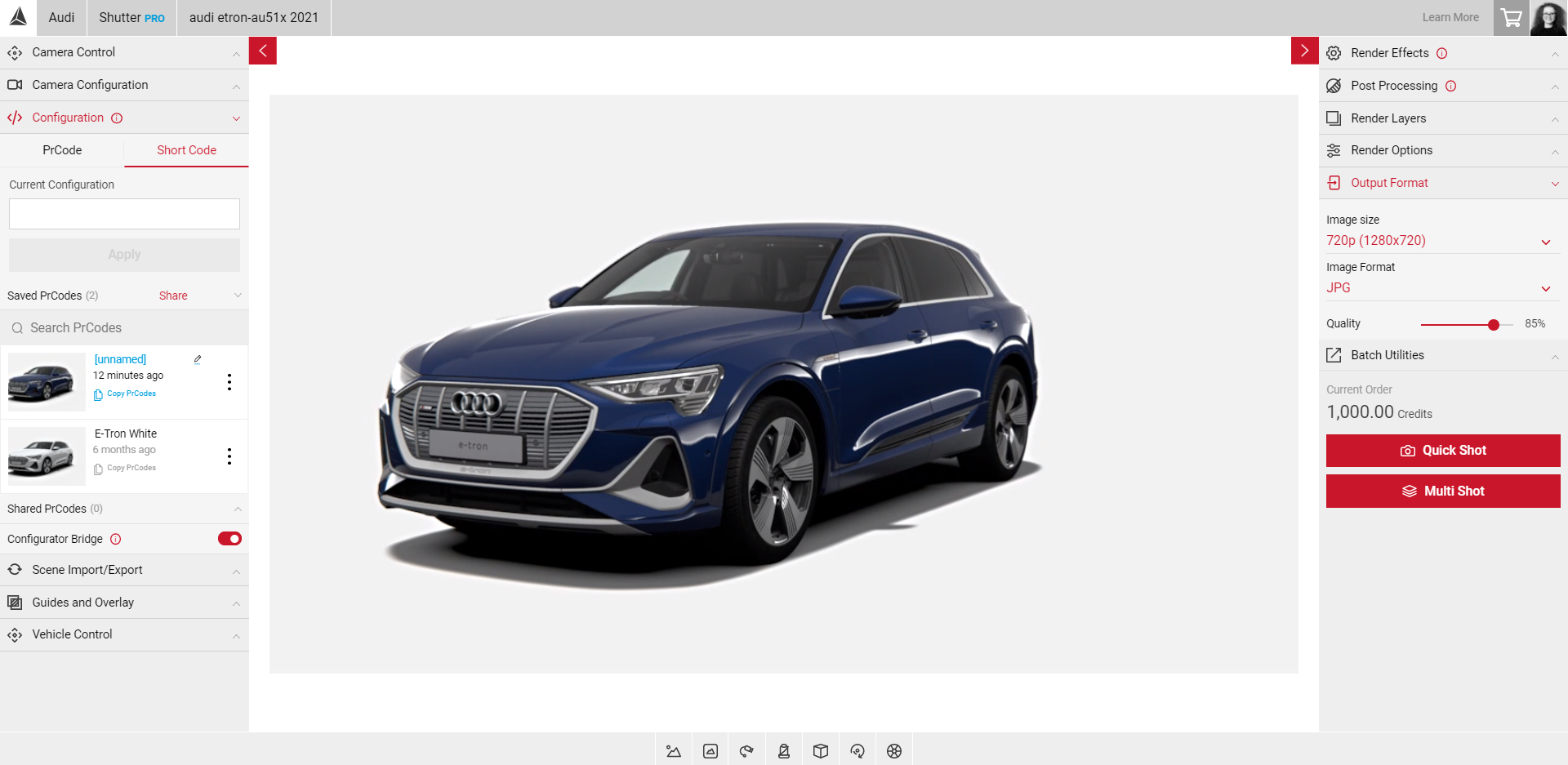Click the Search PrCodes magnifier icon
1568x765 pixels.
pos(17,328)
